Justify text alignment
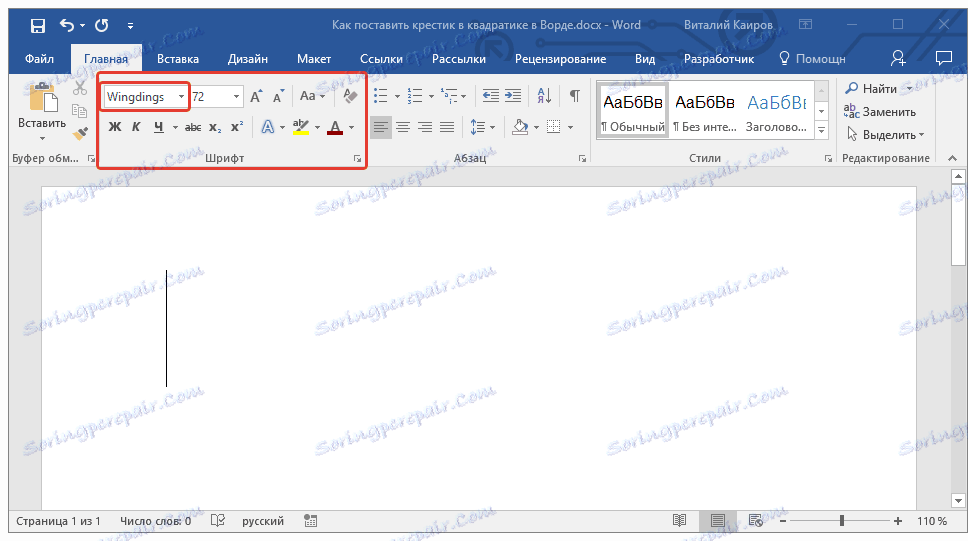This screenshot has height=541, width=968. [x=447, y=127]
